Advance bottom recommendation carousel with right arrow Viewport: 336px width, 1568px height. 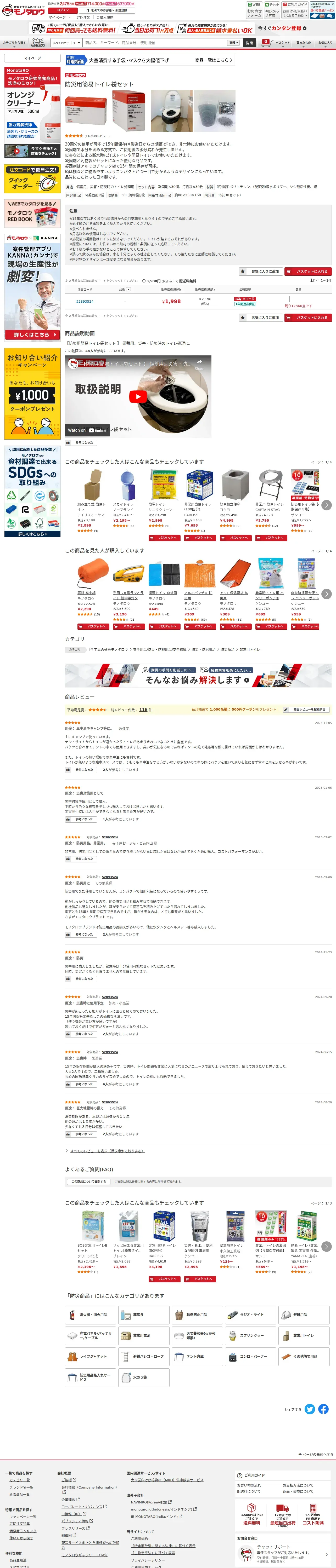click(327, 1246)
